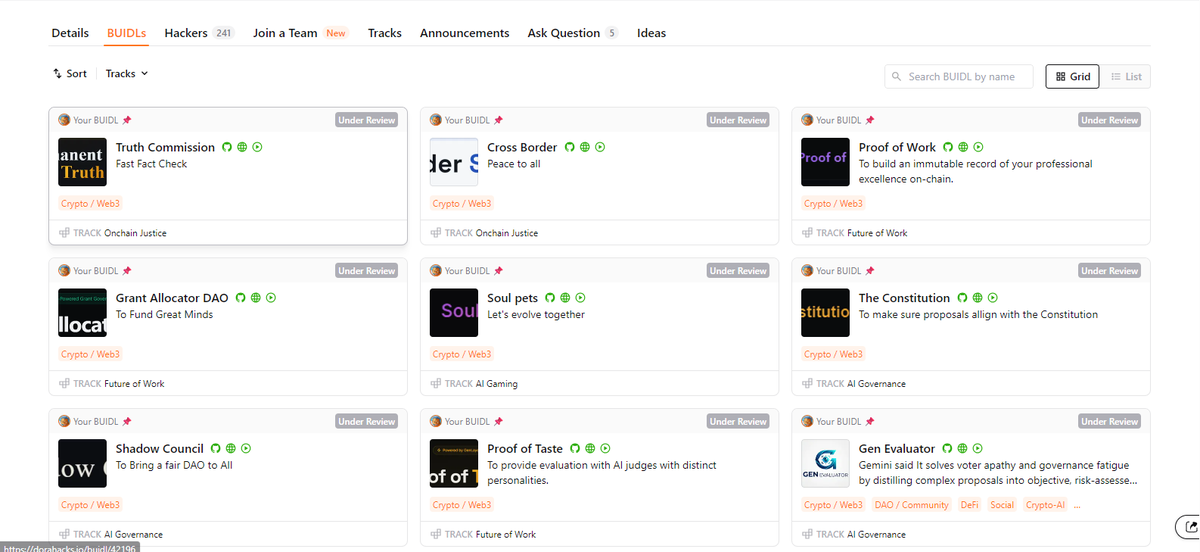The image size is (1200, 552).
Task: Open website globe icon for Shadow Council
Action: 231,449
